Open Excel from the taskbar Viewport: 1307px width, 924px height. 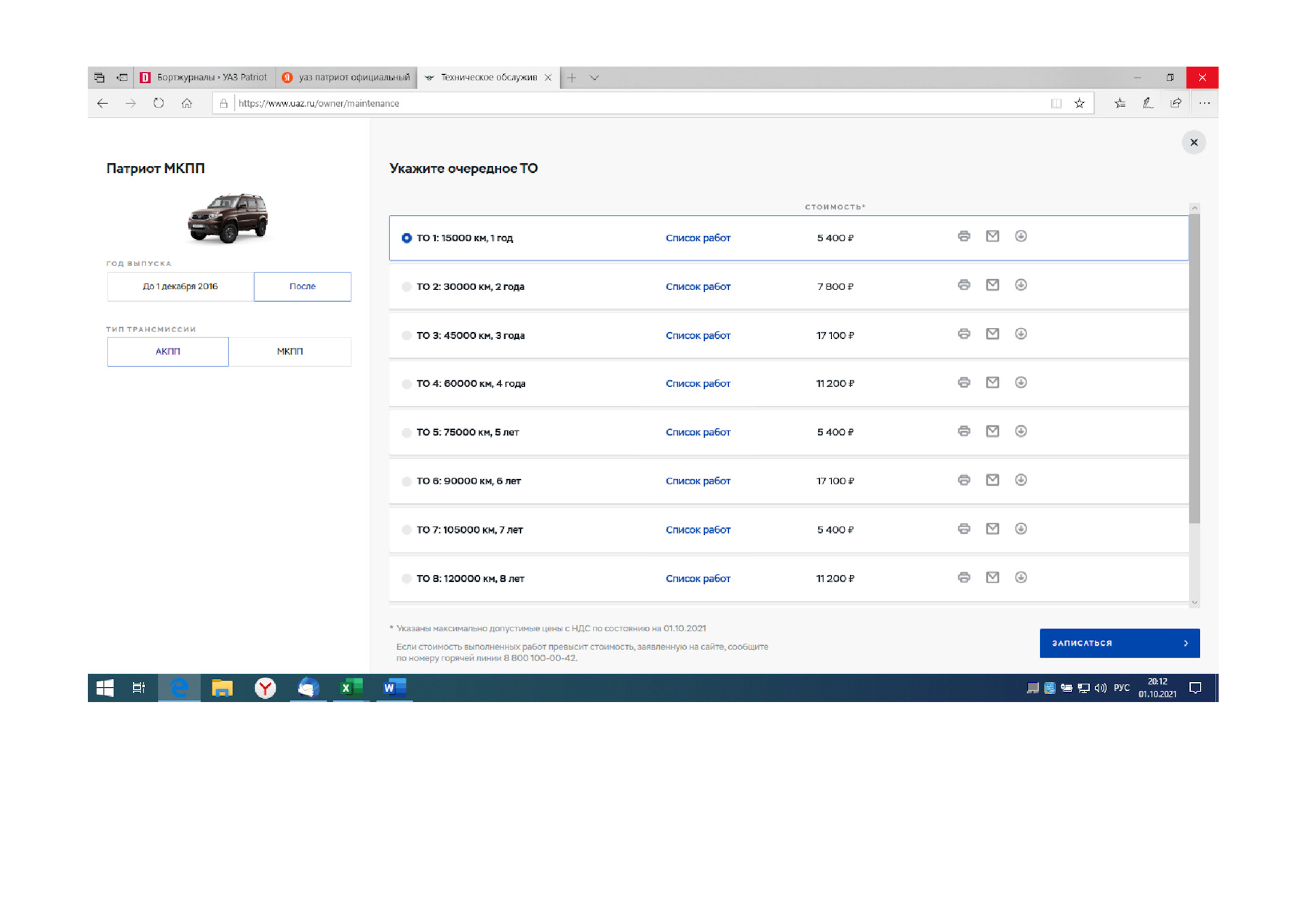pyautogui.click(x=351, y=688)
